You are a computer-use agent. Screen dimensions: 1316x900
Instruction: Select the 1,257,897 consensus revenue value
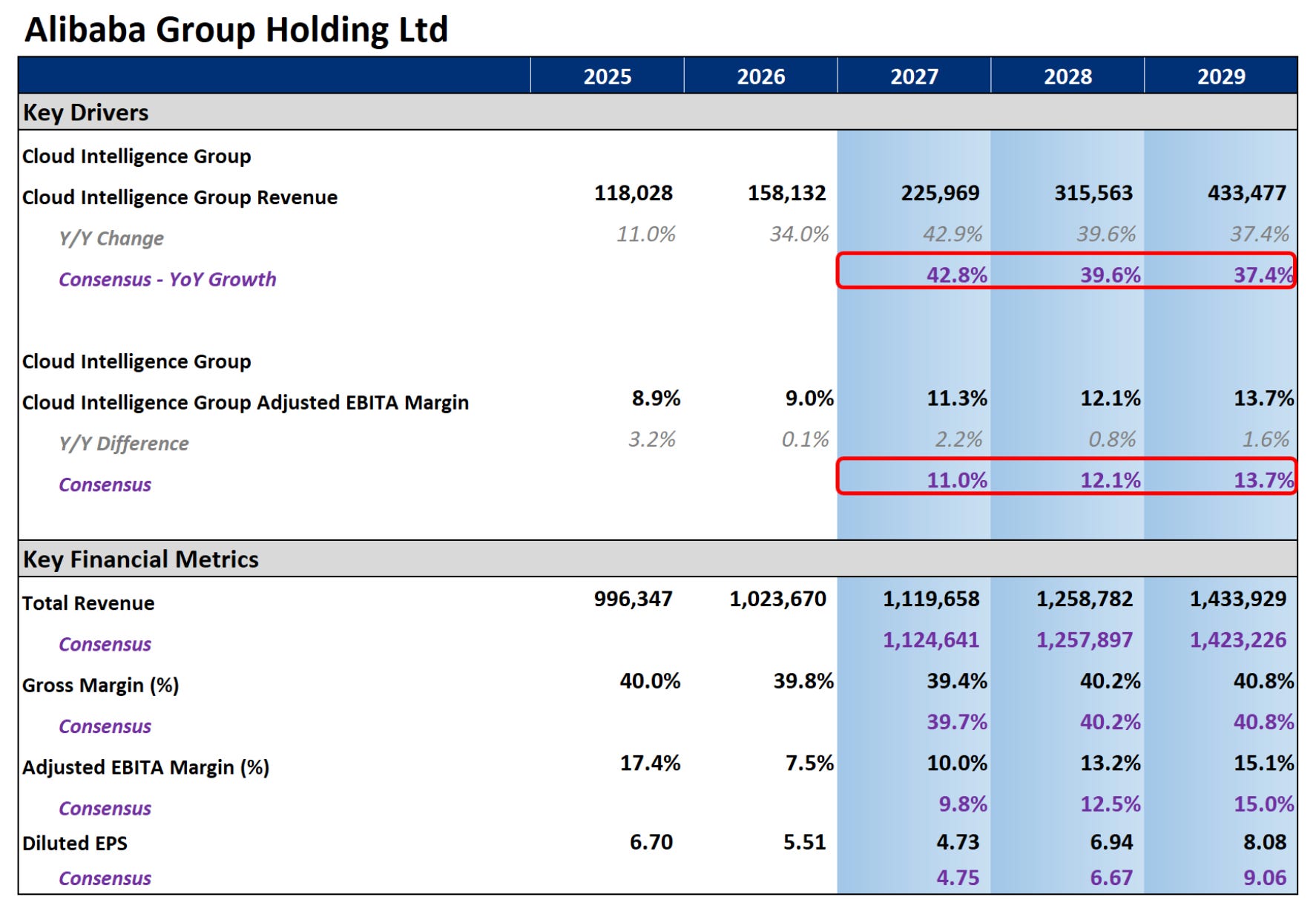click(1085, 640)
